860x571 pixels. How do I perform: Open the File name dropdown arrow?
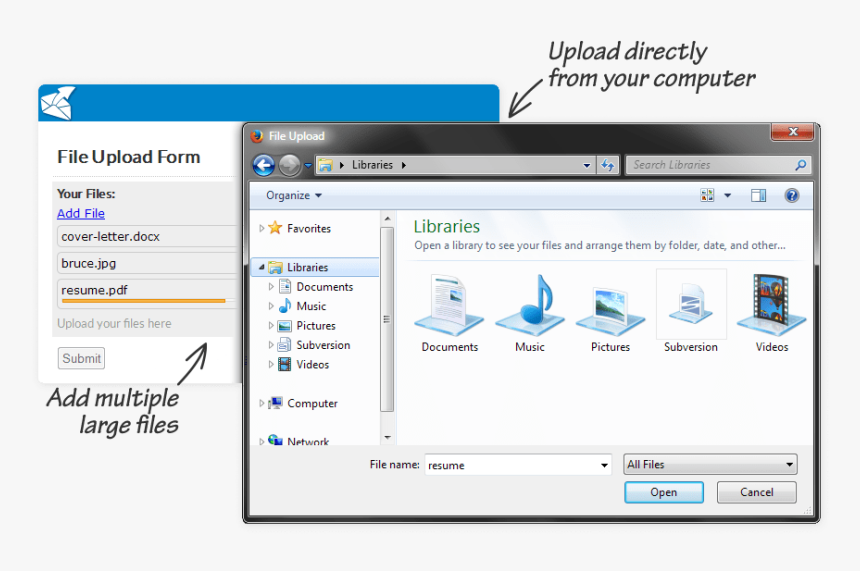(604, 465)
